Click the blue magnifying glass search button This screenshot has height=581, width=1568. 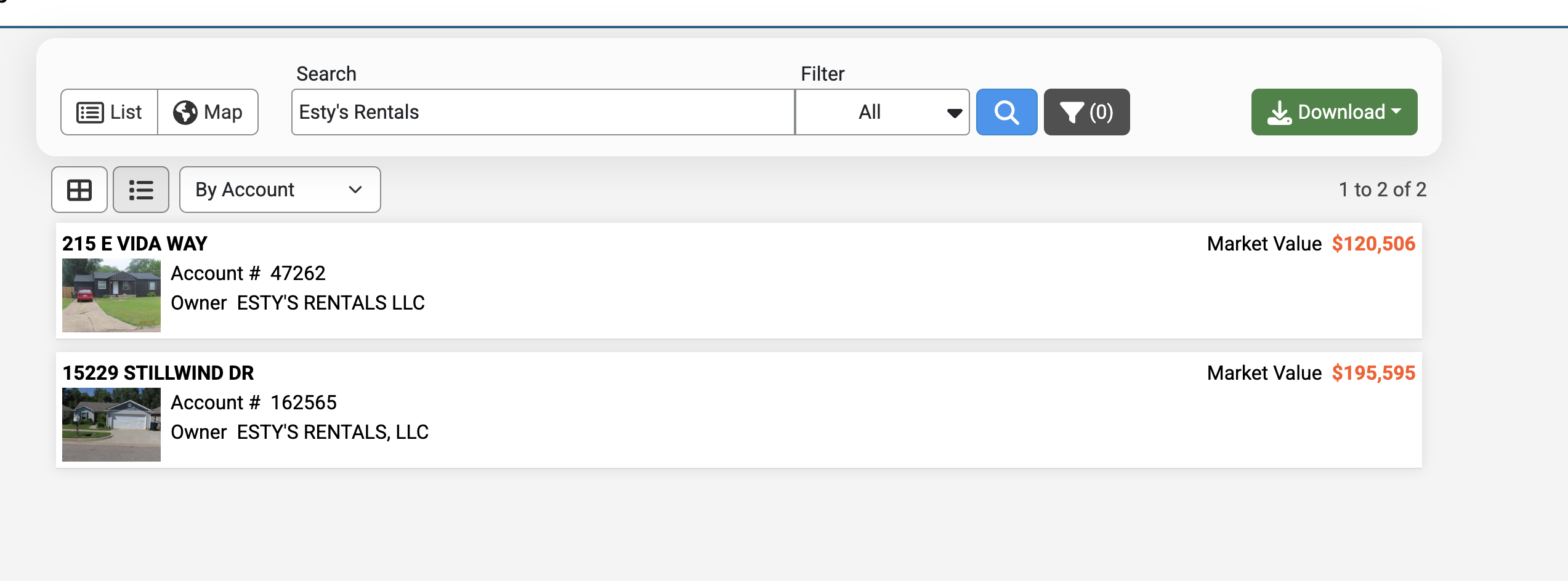coord(1006,112)
